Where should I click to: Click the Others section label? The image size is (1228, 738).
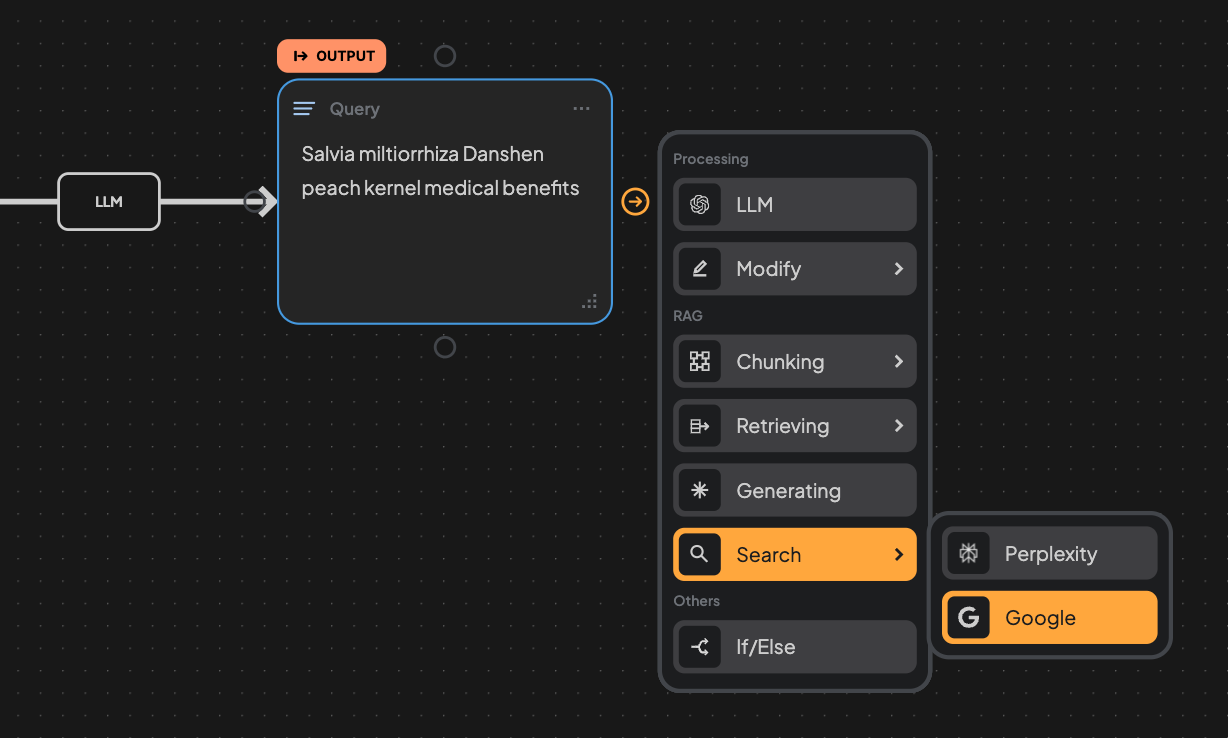pyautogui.click(x=697, y=601)
